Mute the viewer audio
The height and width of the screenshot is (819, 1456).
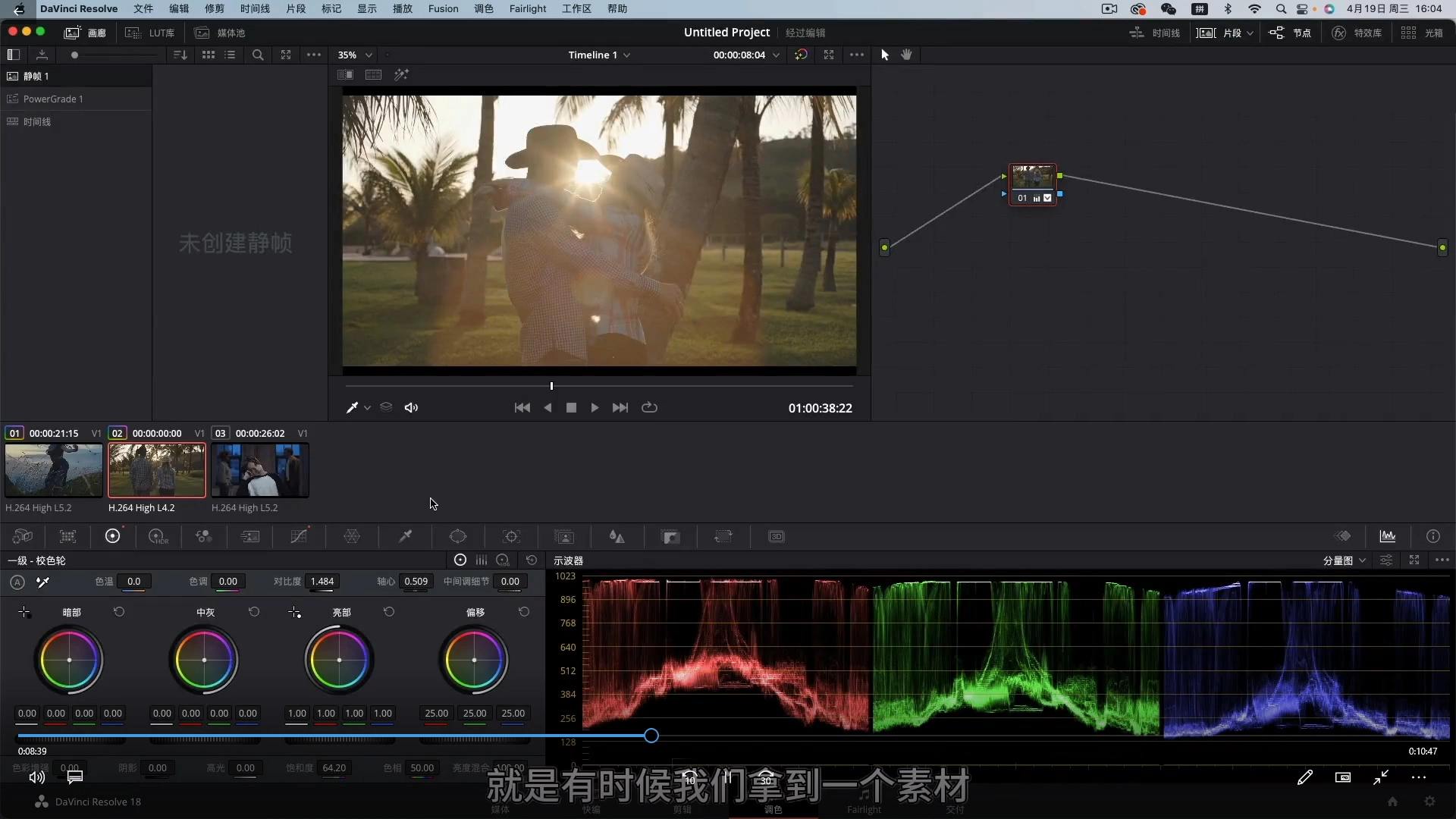(x=411, y=407)
